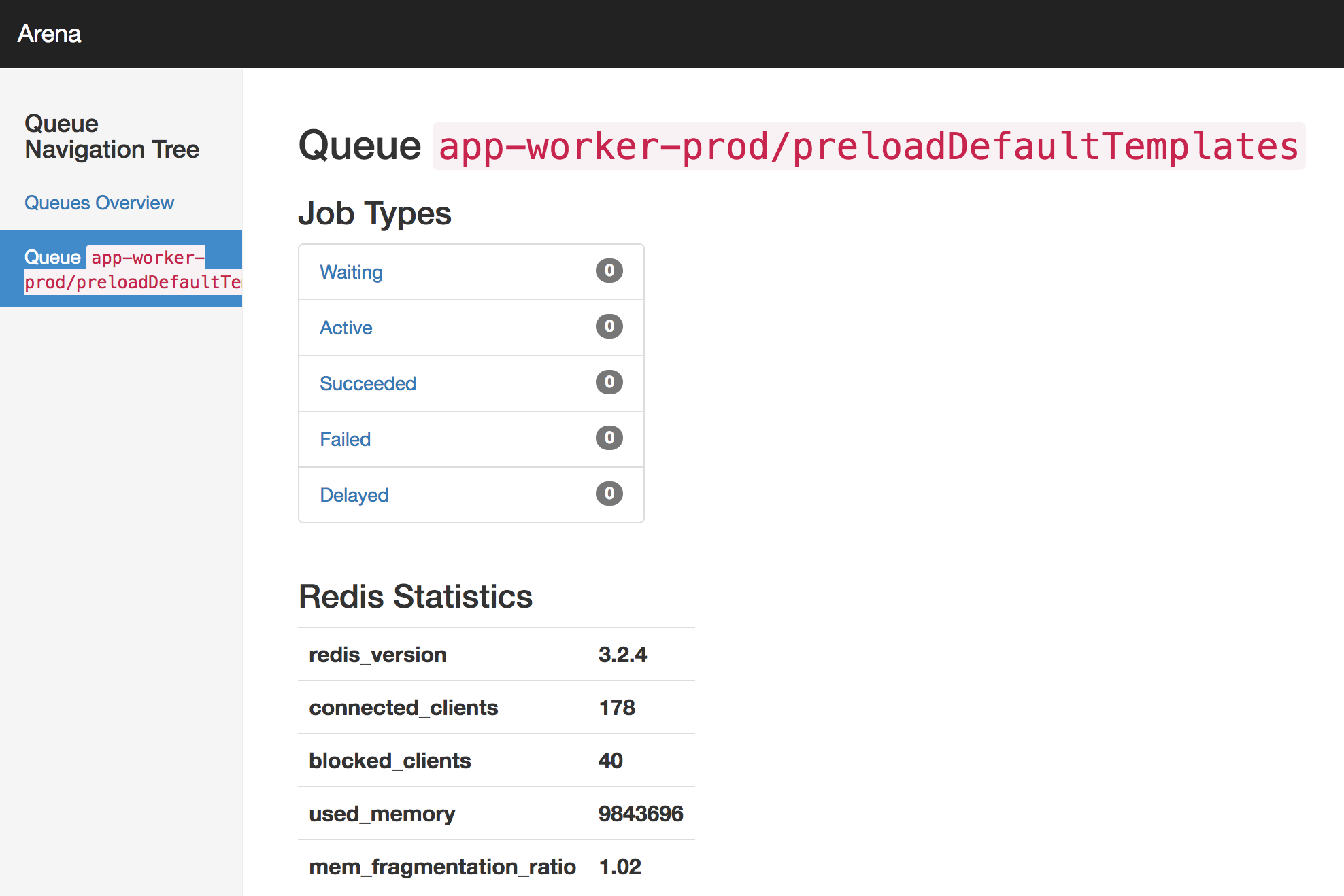Click the Failed count badge showing 0
The image size is (1344, 896).
coord(609,438)
